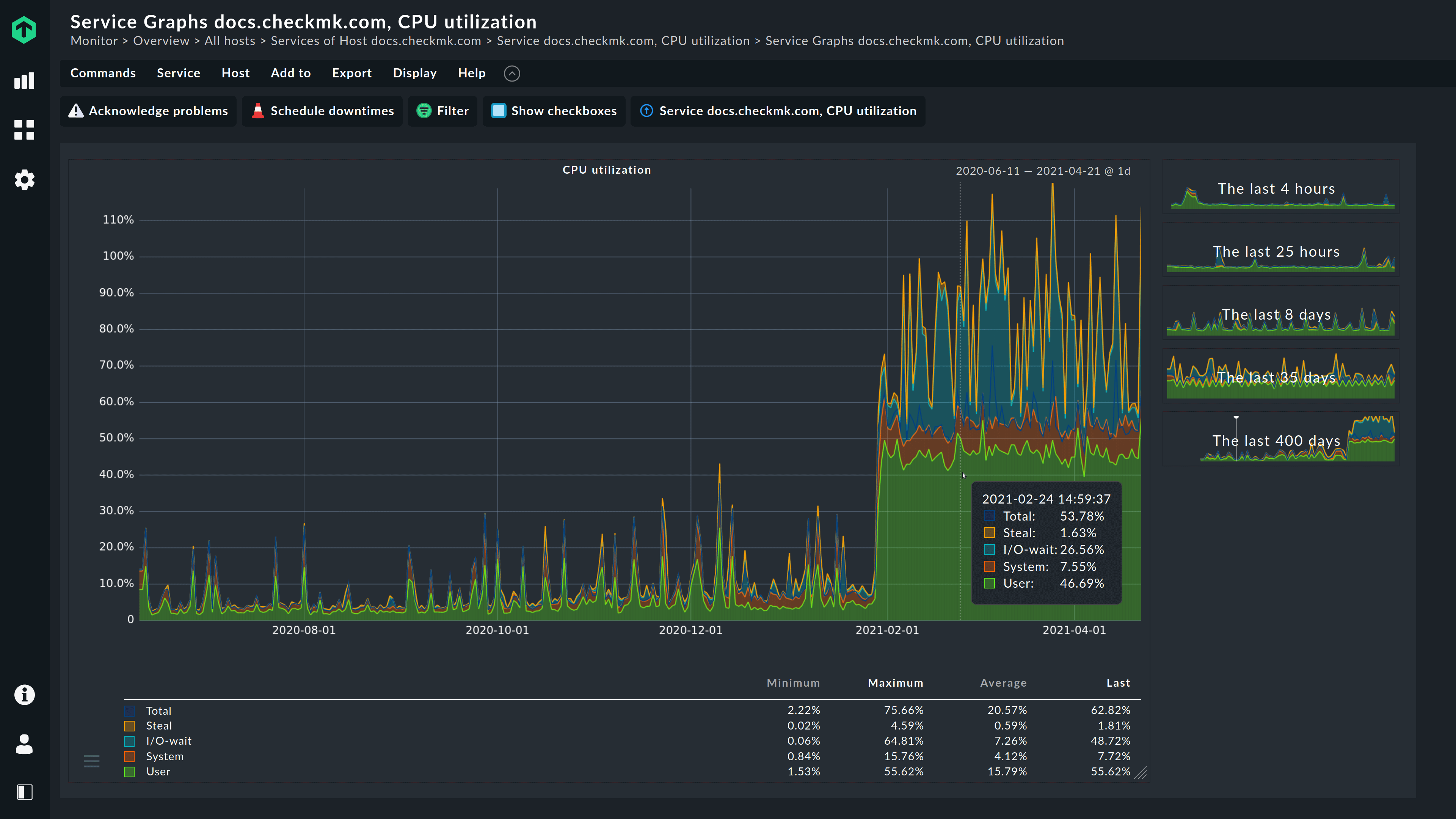Click the All hosts breadcrumb link
Viewport: 1456px width, 819px height.
[229, 41]
